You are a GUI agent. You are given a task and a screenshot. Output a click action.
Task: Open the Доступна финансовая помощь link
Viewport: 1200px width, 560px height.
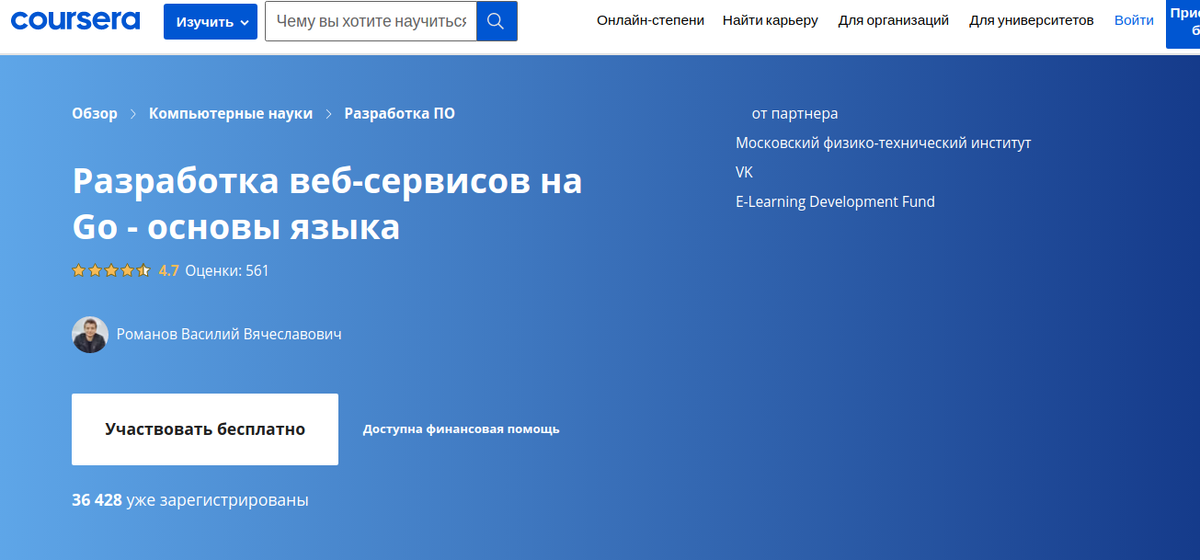[x=461, y=429]
